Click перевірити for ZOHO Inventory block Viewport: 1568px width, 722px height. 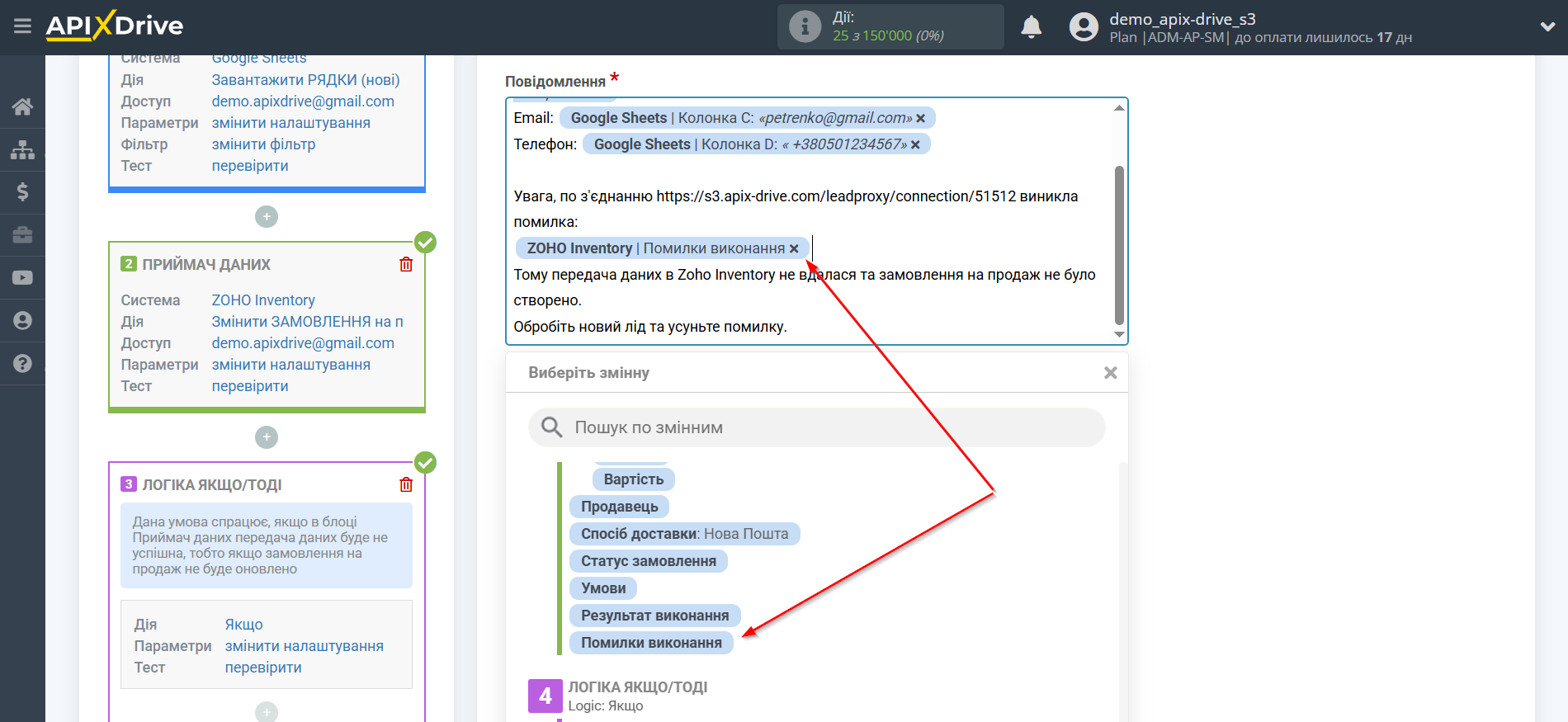tap(250, 386)
